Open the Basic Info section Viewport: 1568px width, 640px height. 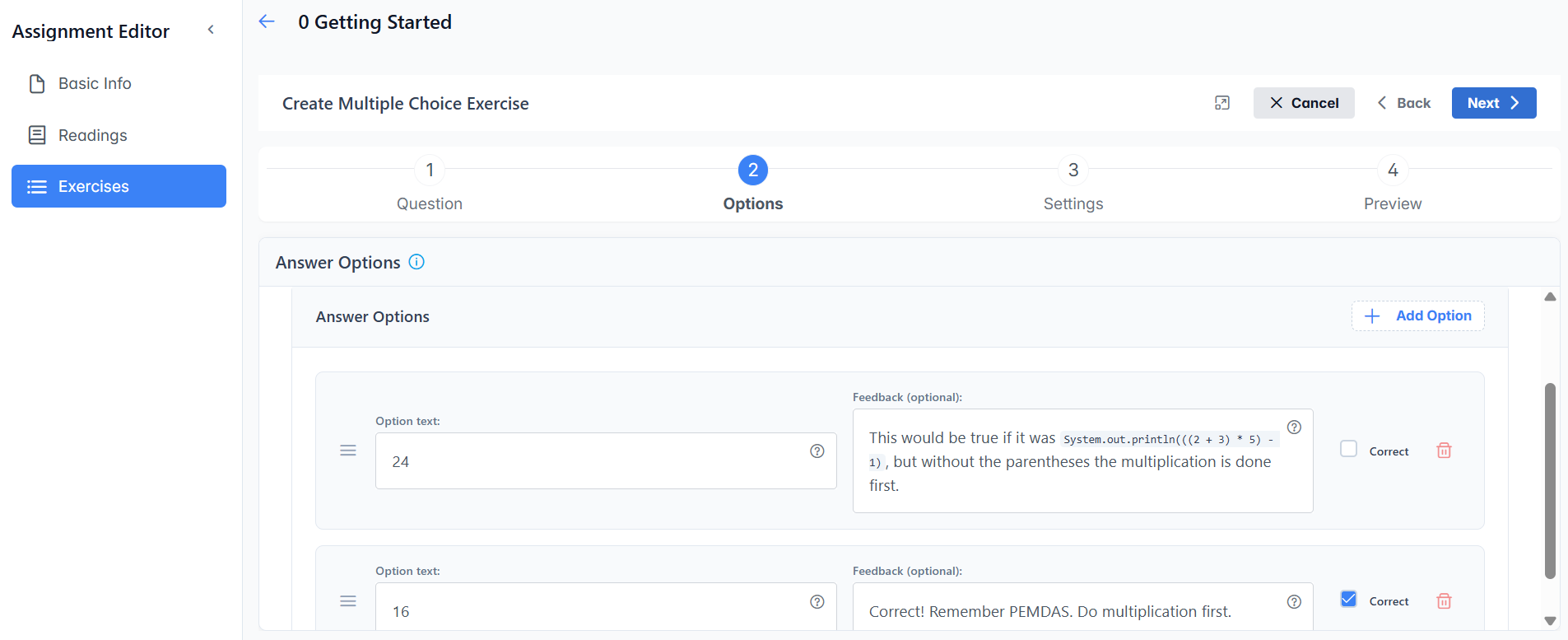(x=94, y=83)
